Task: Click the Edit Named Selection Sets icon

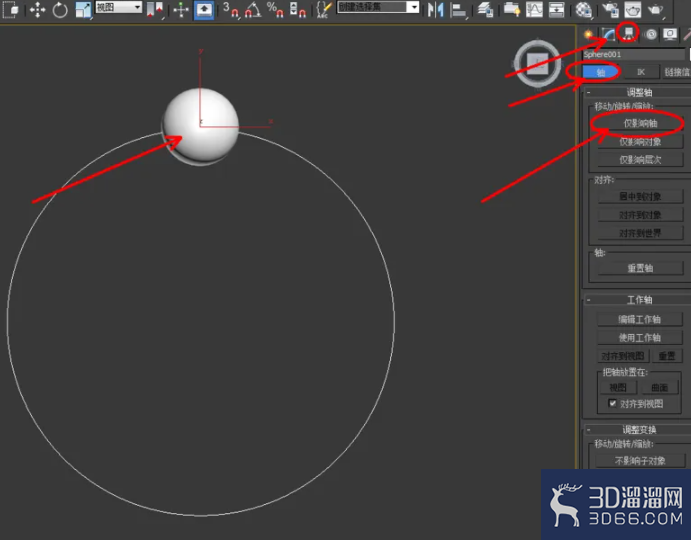Action: pyautogui.click(x=324, y=9)
